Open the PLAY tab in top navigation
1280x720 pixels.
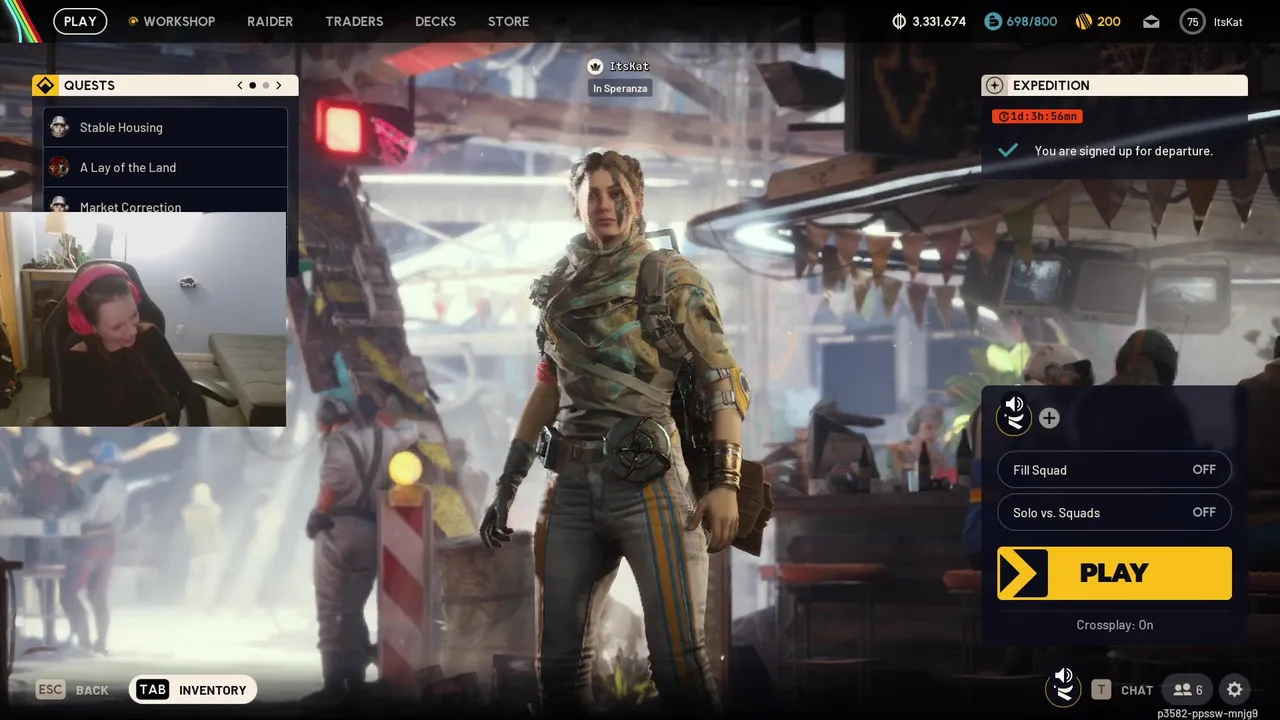click(80, 21)
